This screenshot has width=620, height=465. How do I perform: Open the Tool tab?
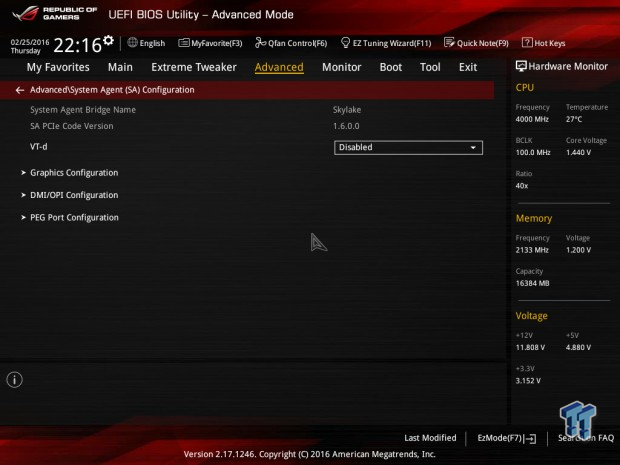click(430, 67)
